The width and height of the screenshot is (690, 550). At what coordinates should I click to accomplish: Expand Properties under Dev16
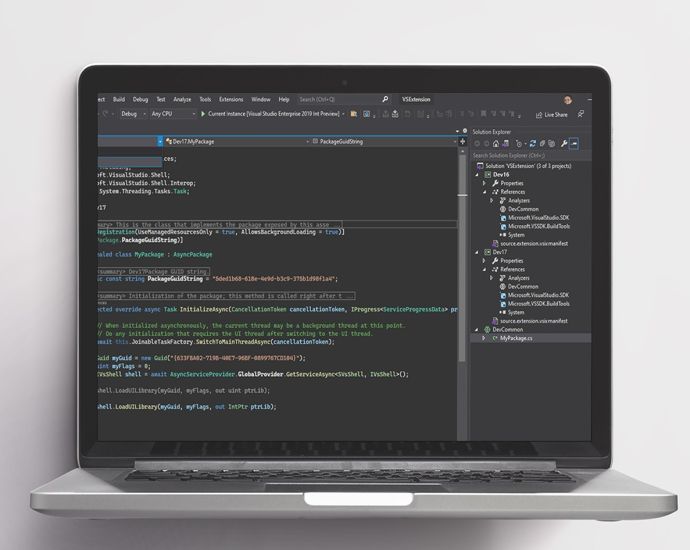(484, 183)
